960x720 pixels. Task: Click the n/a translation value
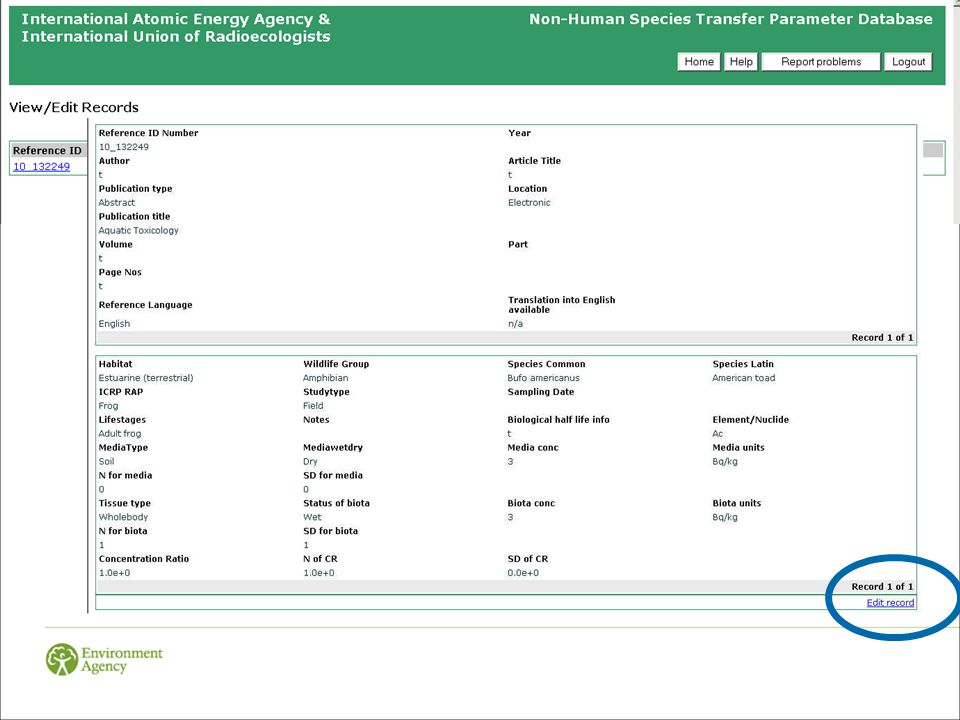(x=516, y=324)
